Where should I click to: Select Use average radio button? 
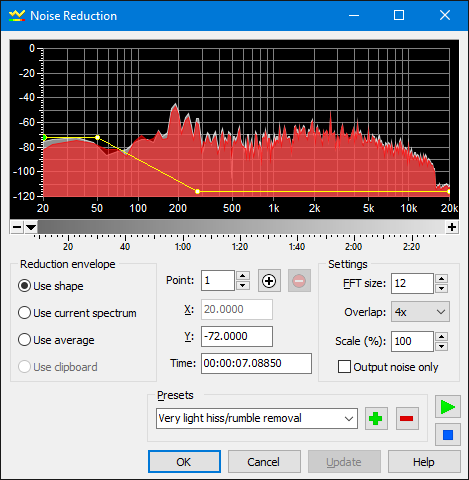[x=24, y=340]
